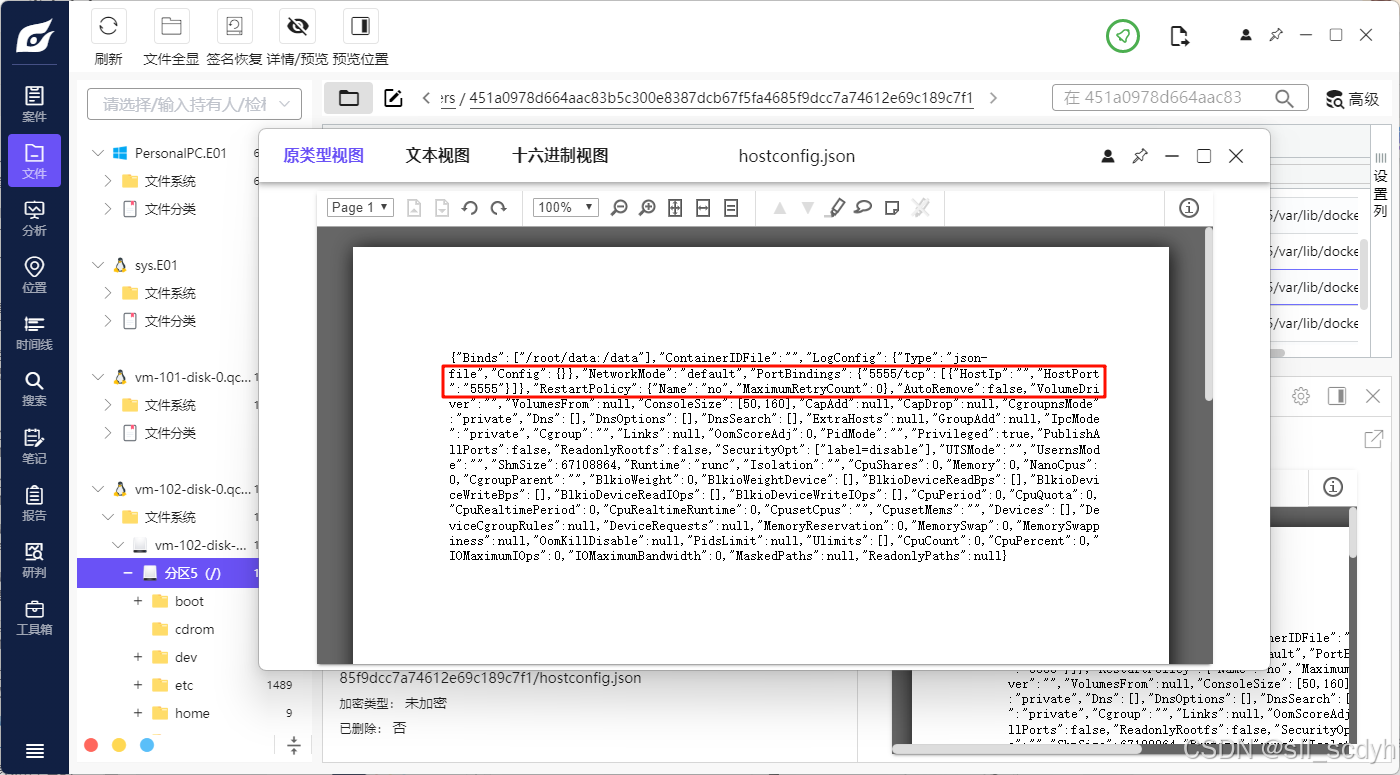Open the 分析 analysis section in the sidebar

click(x=35, y=218)
